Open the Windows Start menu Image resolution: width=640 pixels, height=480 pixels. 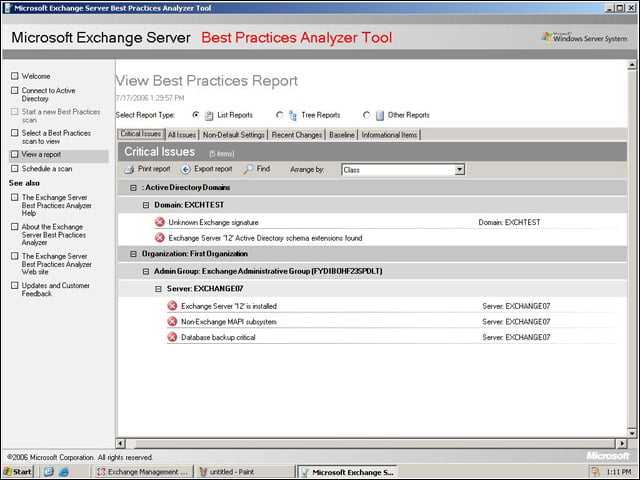pos(18,472)
